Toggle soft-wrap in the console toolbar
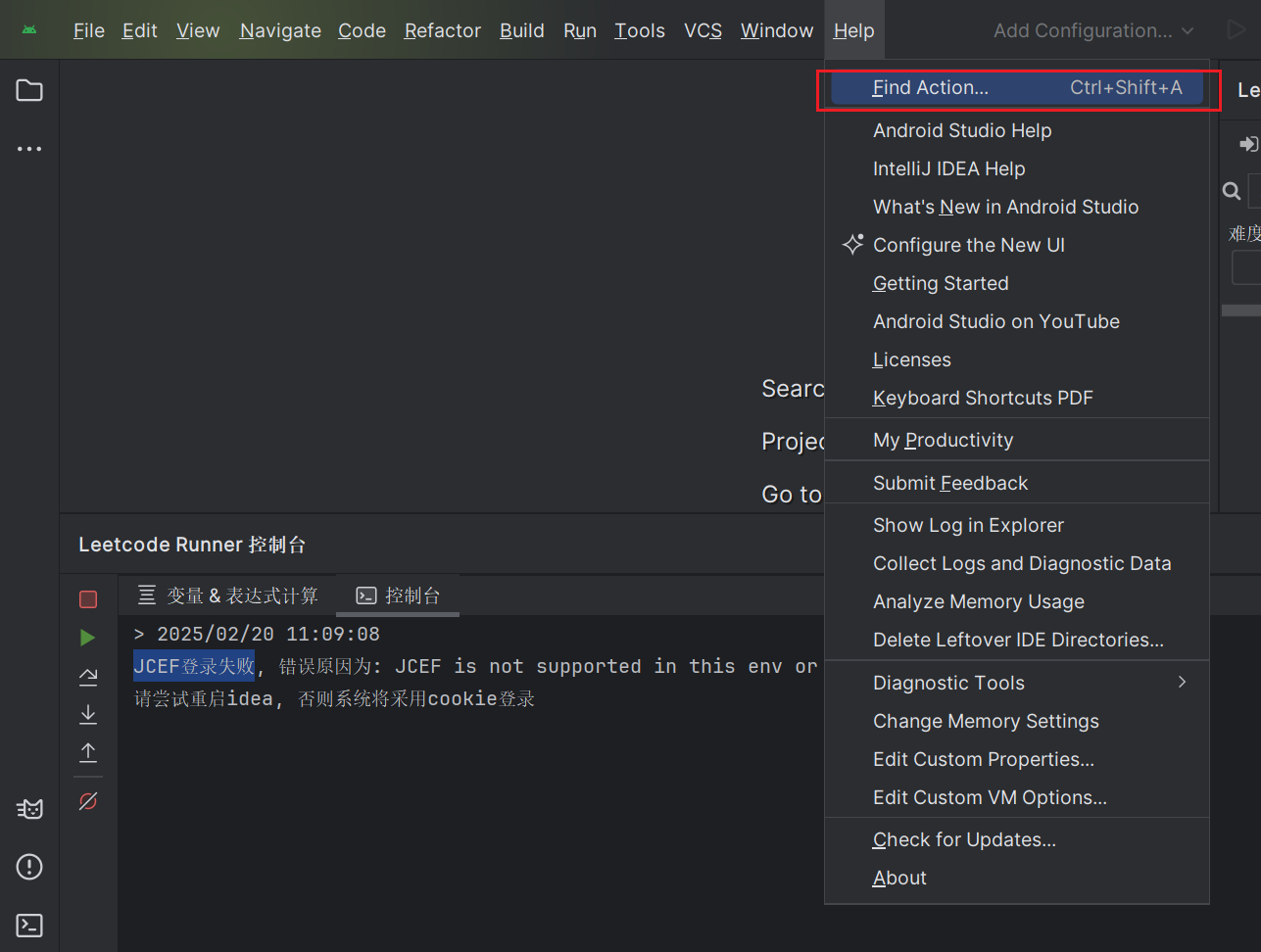 point(88,676)
